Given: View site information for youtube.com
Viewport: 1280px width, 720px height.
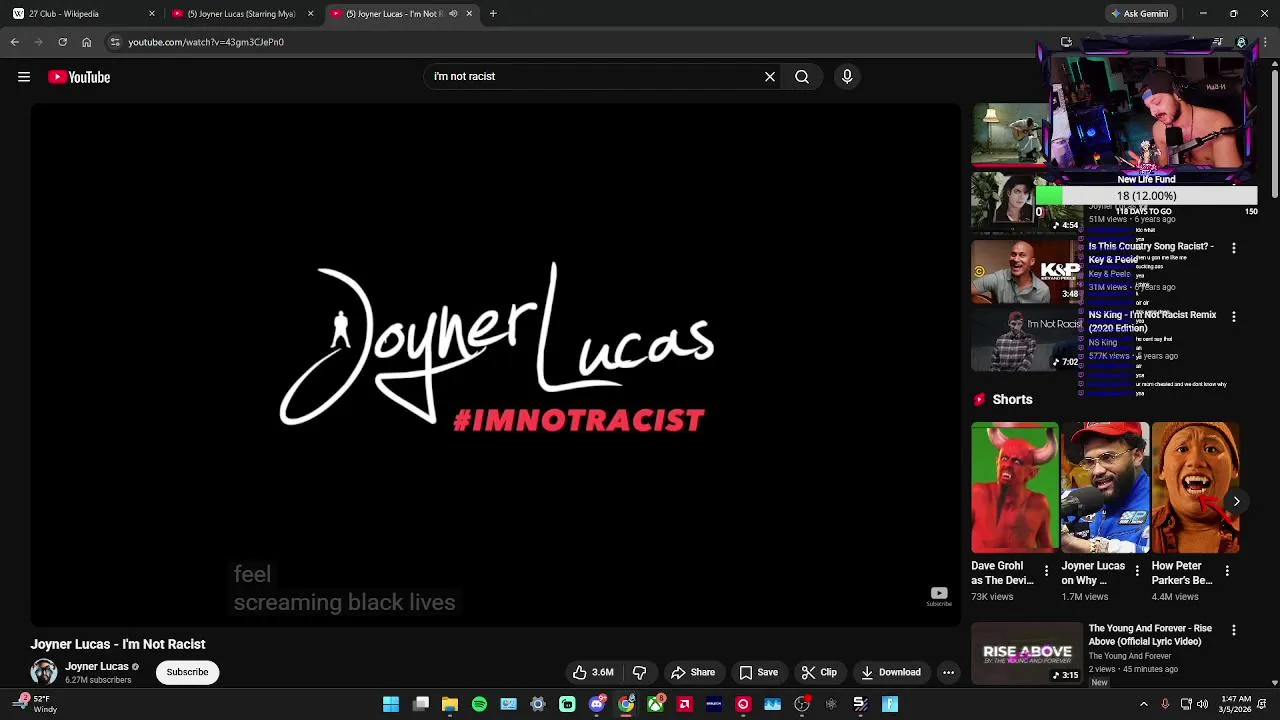Looking at the screenshot, I should pos(115,42).
